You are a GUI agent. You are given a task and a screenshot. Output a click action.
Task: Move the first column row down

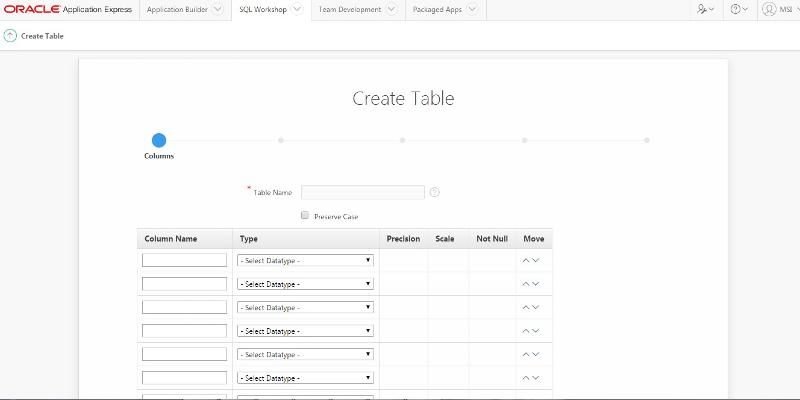[535, 260]
